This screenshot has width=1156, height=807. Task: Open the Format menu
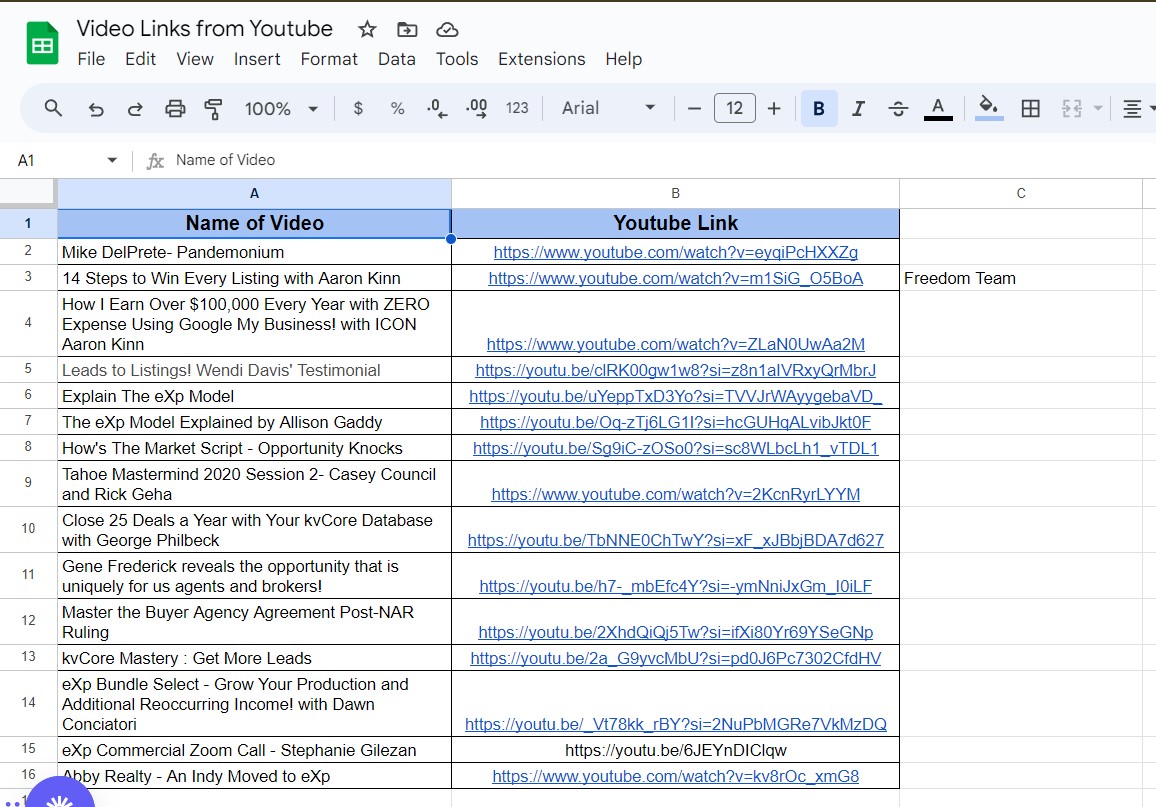pyautogui.click(x=329, y=59)
